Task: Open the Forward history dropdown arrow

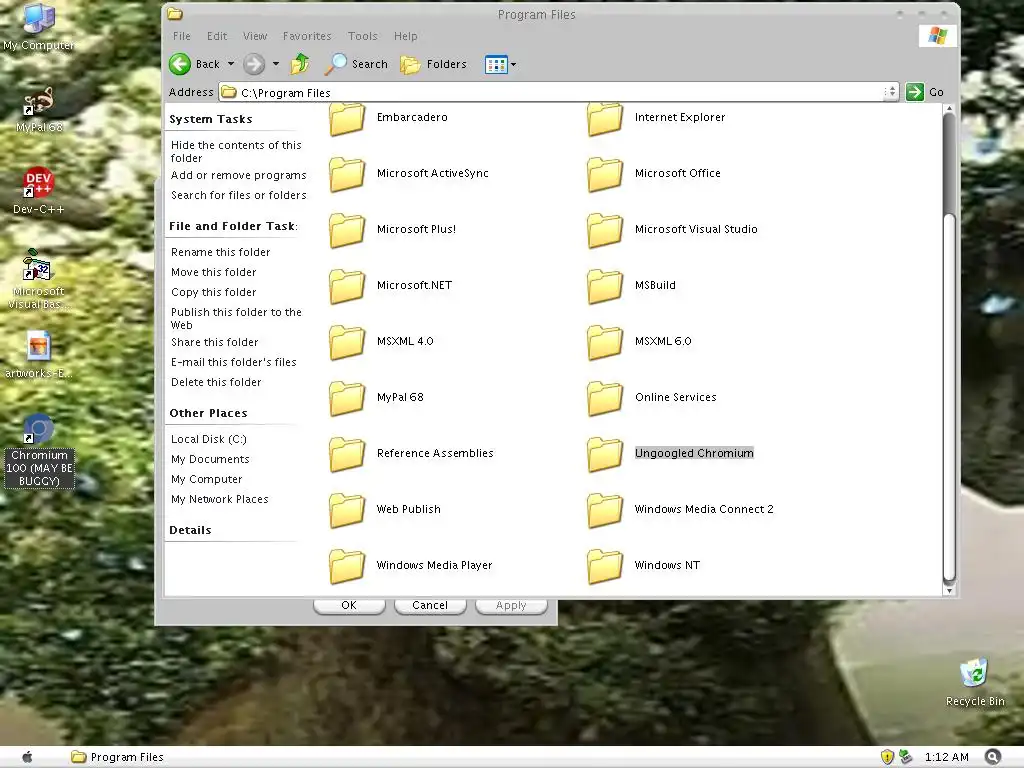Action: [276, 64]
